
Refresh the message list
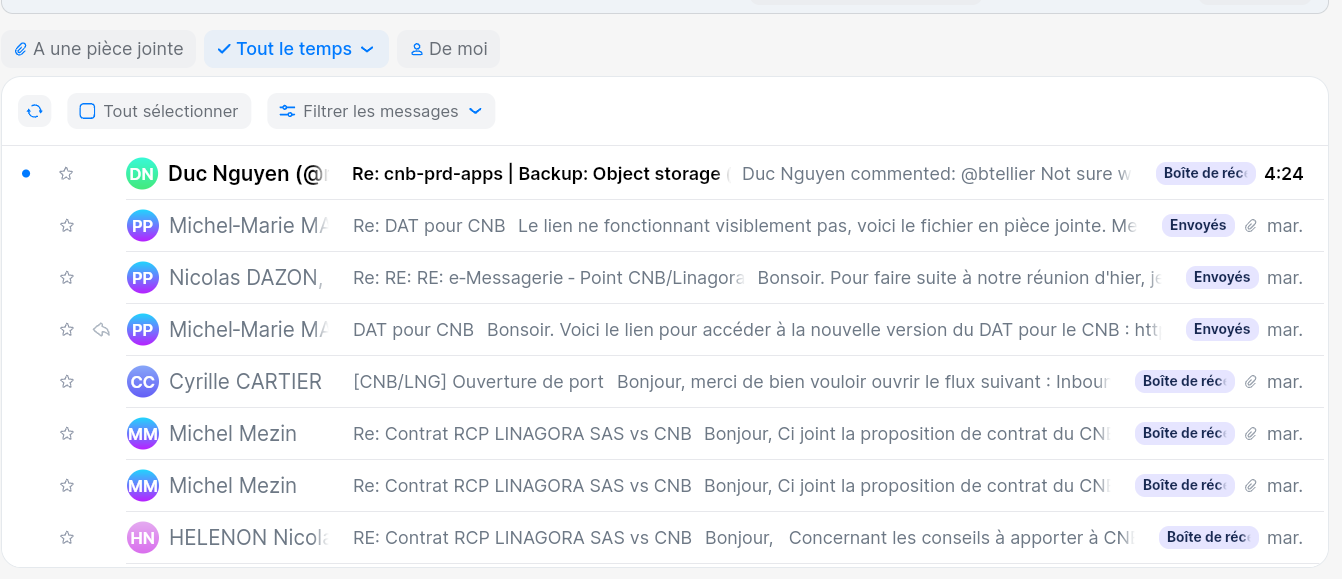[34, 110]
